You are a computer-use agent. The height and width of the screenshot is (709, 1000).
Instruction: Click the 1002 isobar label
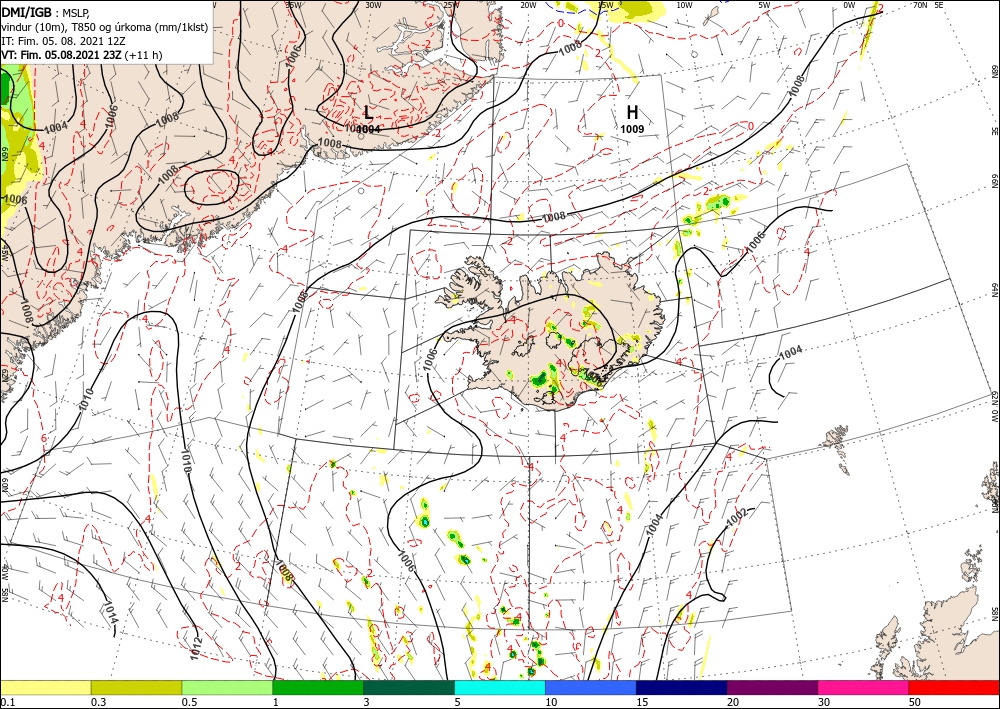point(738,515)
